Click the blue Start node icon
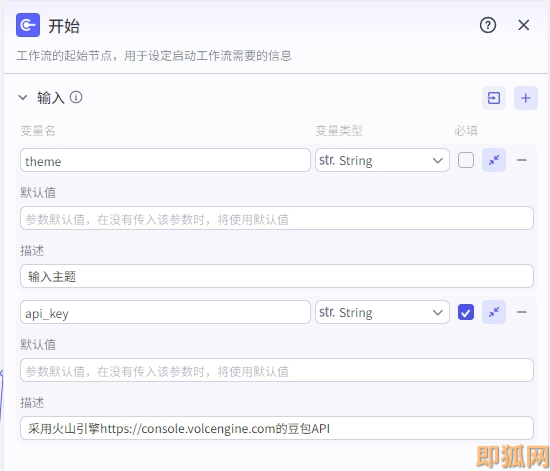 (28, 25)
